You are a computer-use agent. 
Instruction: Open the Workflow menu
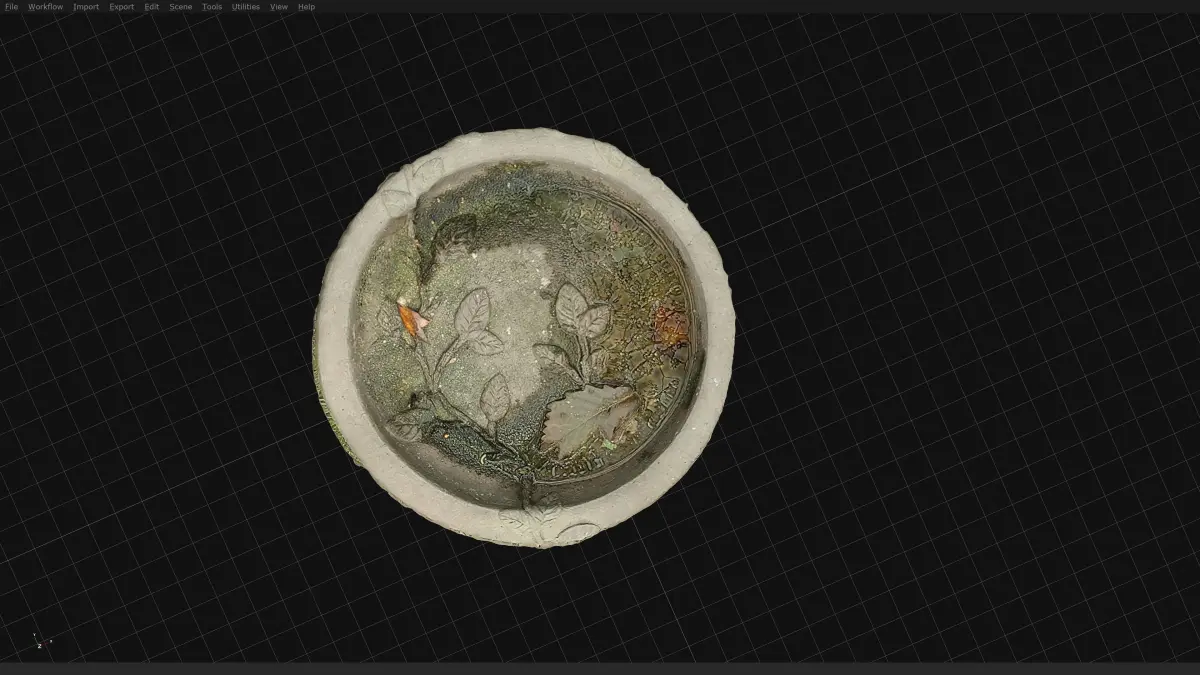(x=45, y=6)
